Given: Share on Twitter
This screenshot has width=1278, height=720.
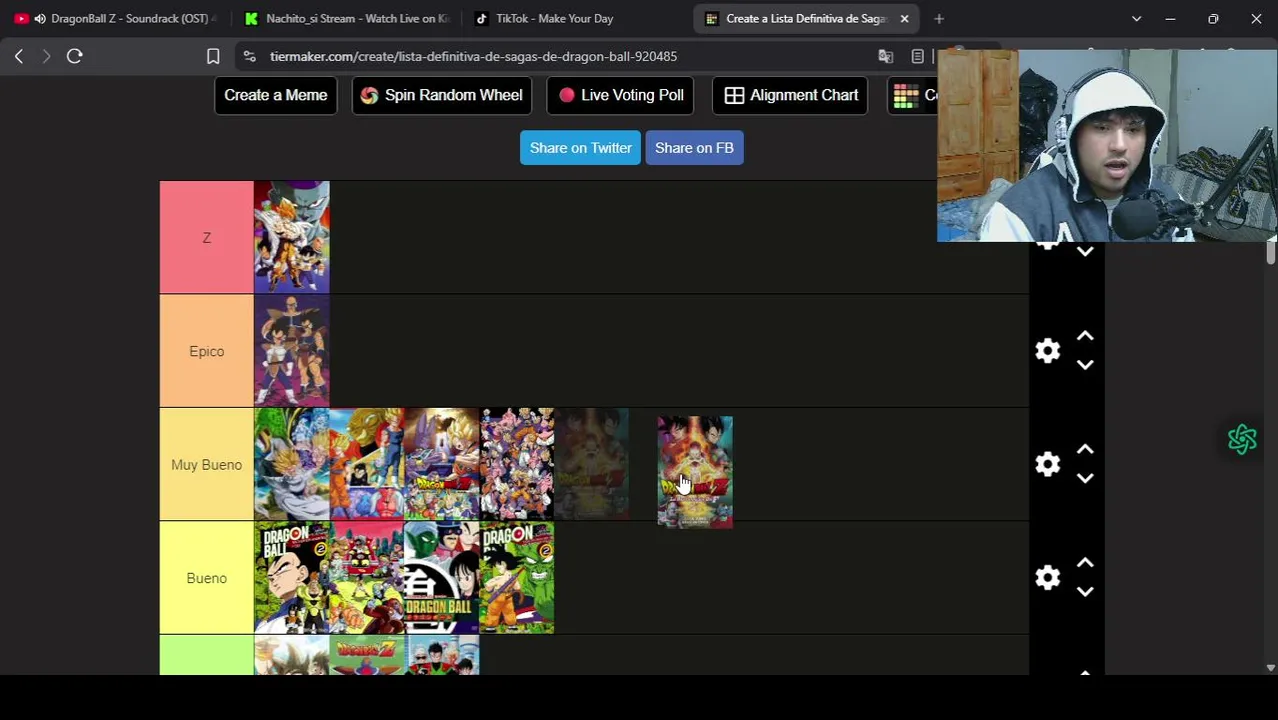Looking at the screenshot, I should tap(580, 148).
